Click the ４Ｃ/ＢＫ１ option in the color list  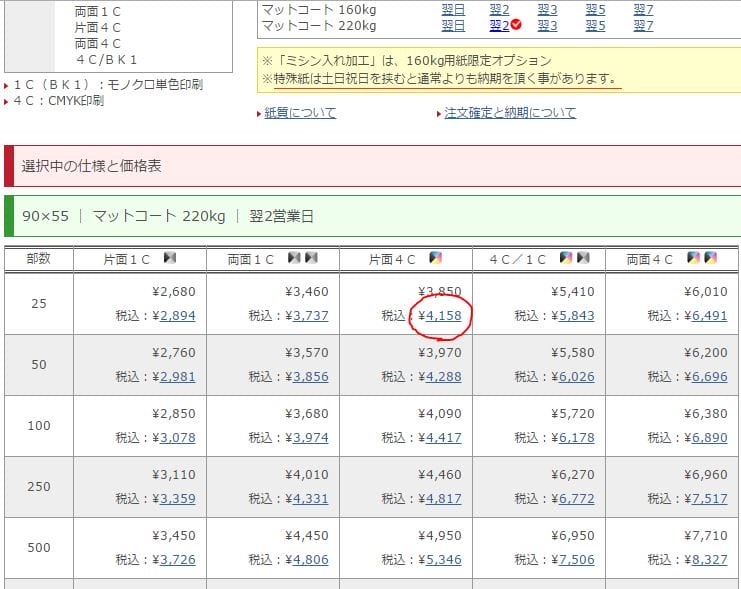106,59
